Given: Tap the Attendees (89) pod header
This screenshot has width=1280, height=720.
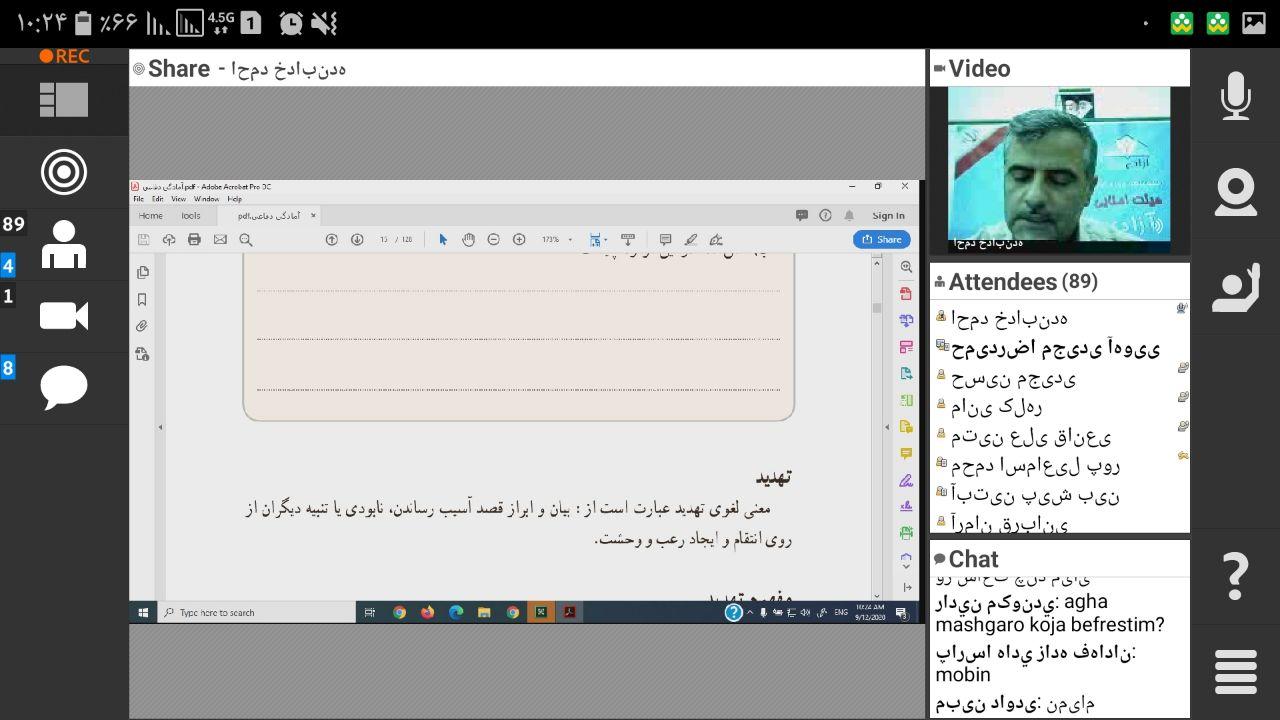Looking at the screenshot, I should point(1060,282).
